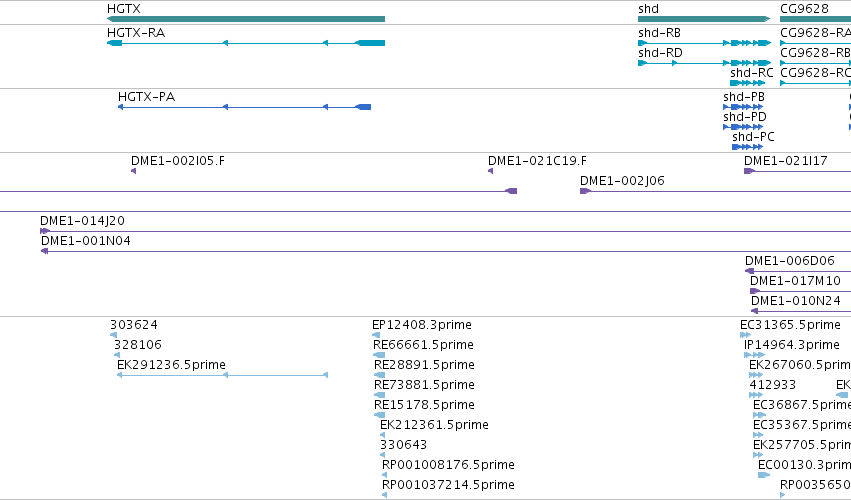Click the RP001008176.5prime EST label
Viewport: 851px width, 500px height.
click(x=448, y=465)
